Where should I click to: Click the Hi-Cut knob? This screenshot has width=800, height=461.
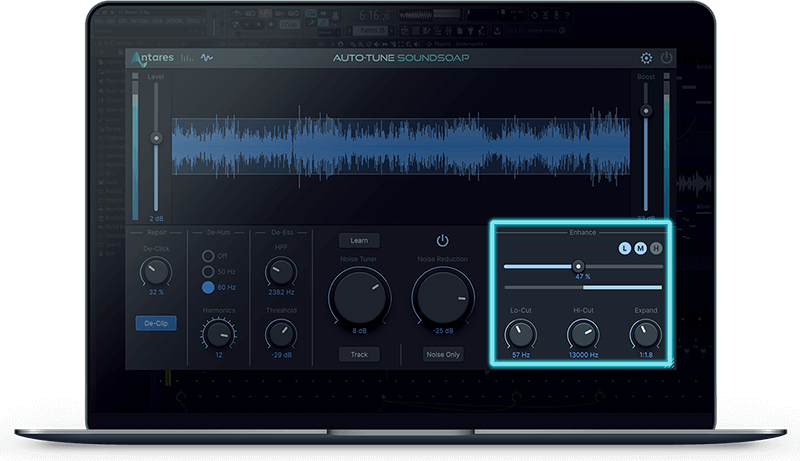click(583, 334)
